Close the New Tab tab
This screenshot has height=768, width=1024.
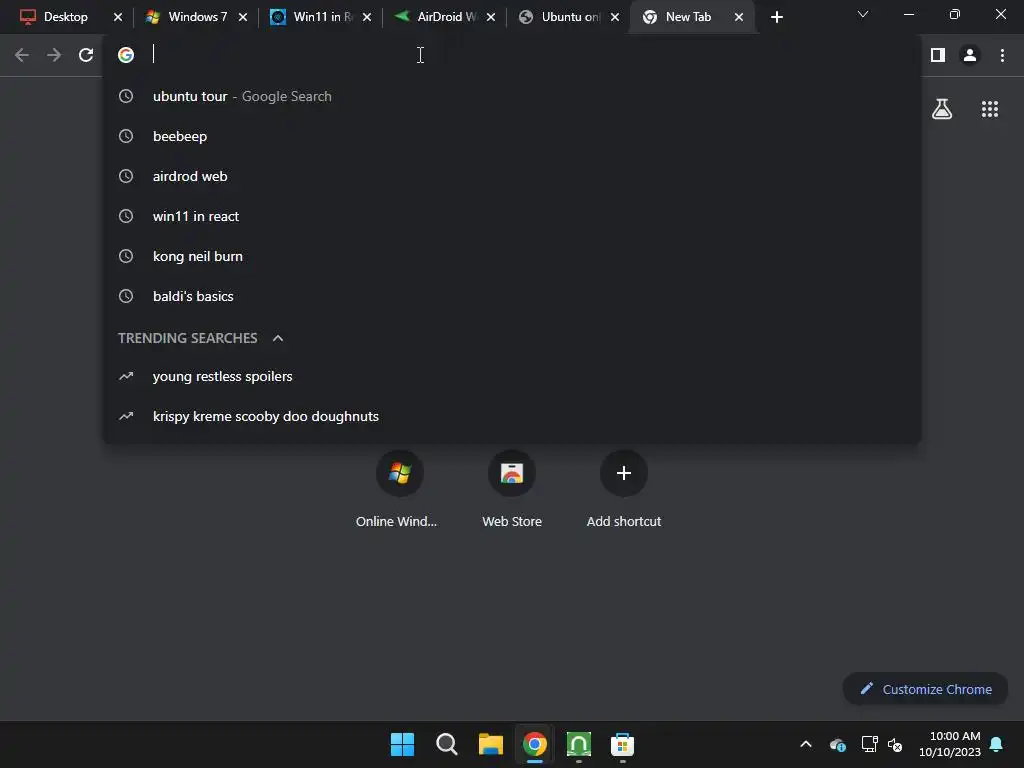739,17
